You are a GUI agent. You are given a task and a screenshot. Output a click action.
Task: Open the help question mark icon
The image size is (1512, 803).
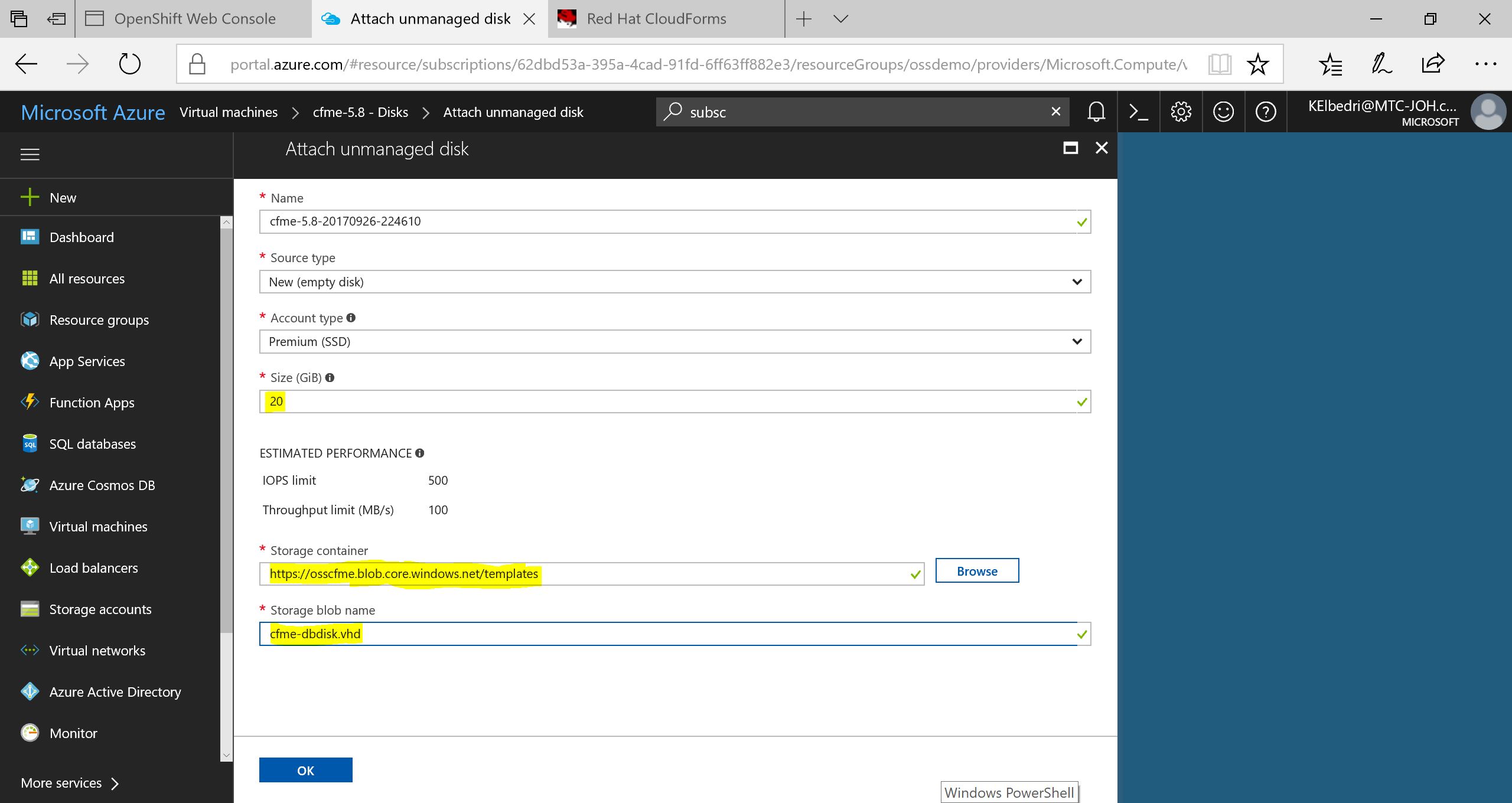click(1266, 112)
